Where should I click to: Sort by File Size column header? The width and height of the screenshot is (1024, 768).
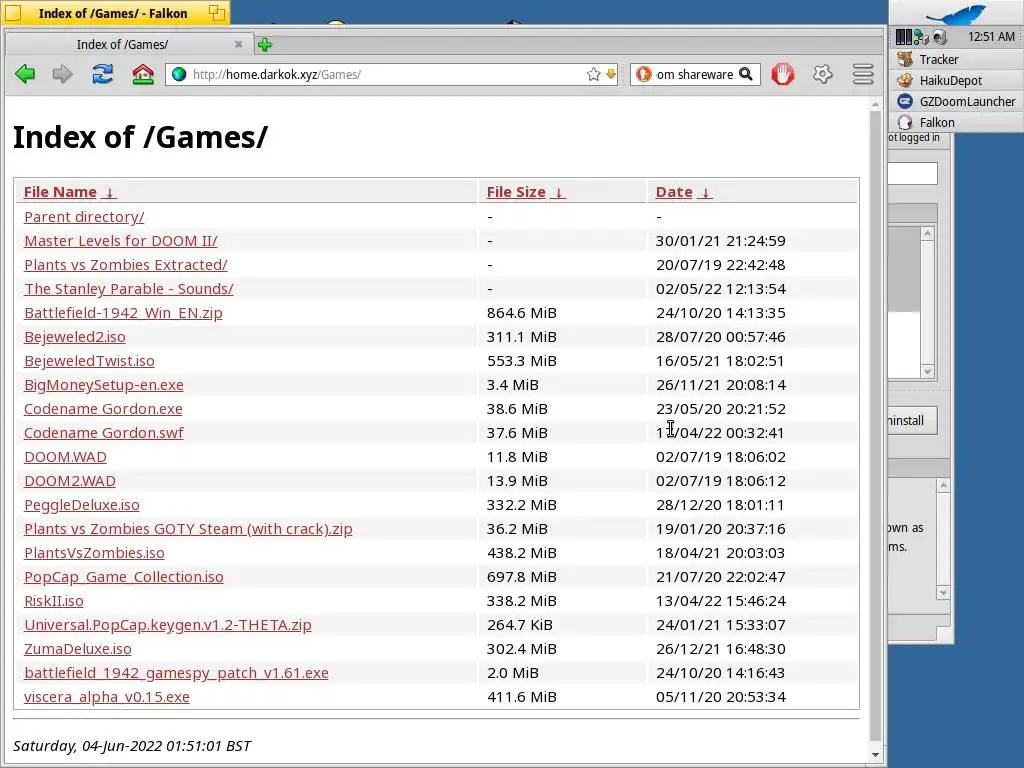[516, 192]
